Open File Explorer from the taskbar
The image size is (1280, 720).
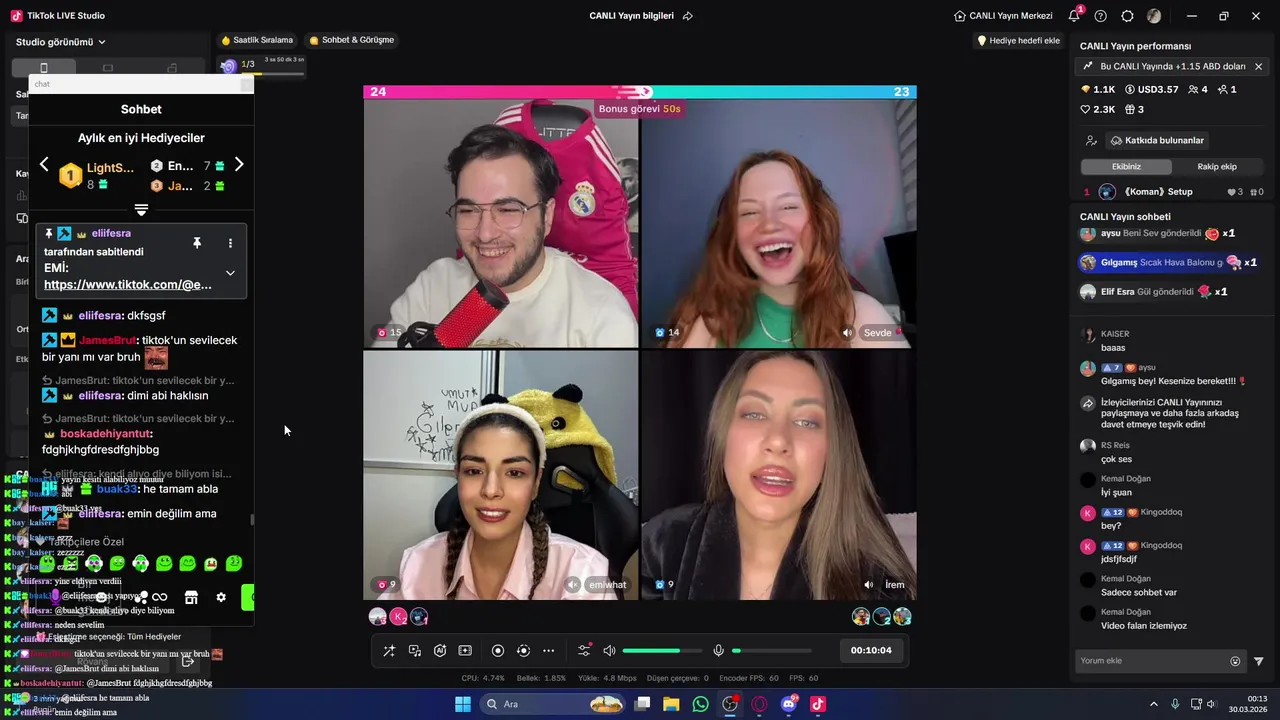pos(671,704)
